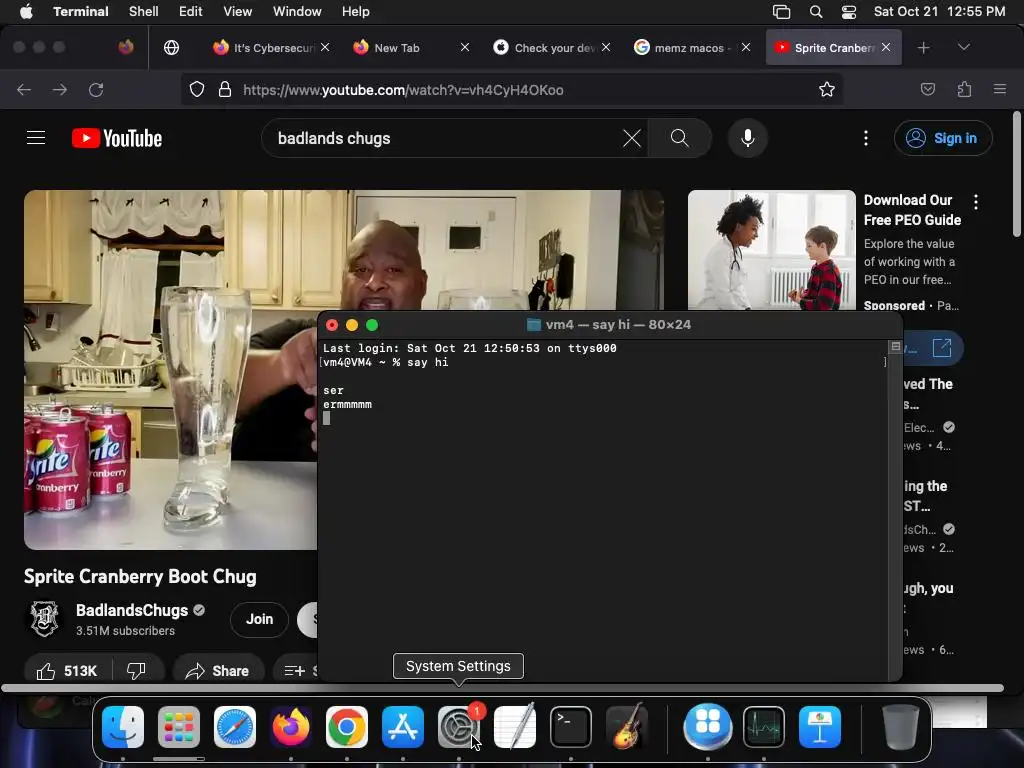The height and width of the screenshot is (768, 1024).
Task: Click the Terminal window title bar text
Action: click(x=618, y=325)
